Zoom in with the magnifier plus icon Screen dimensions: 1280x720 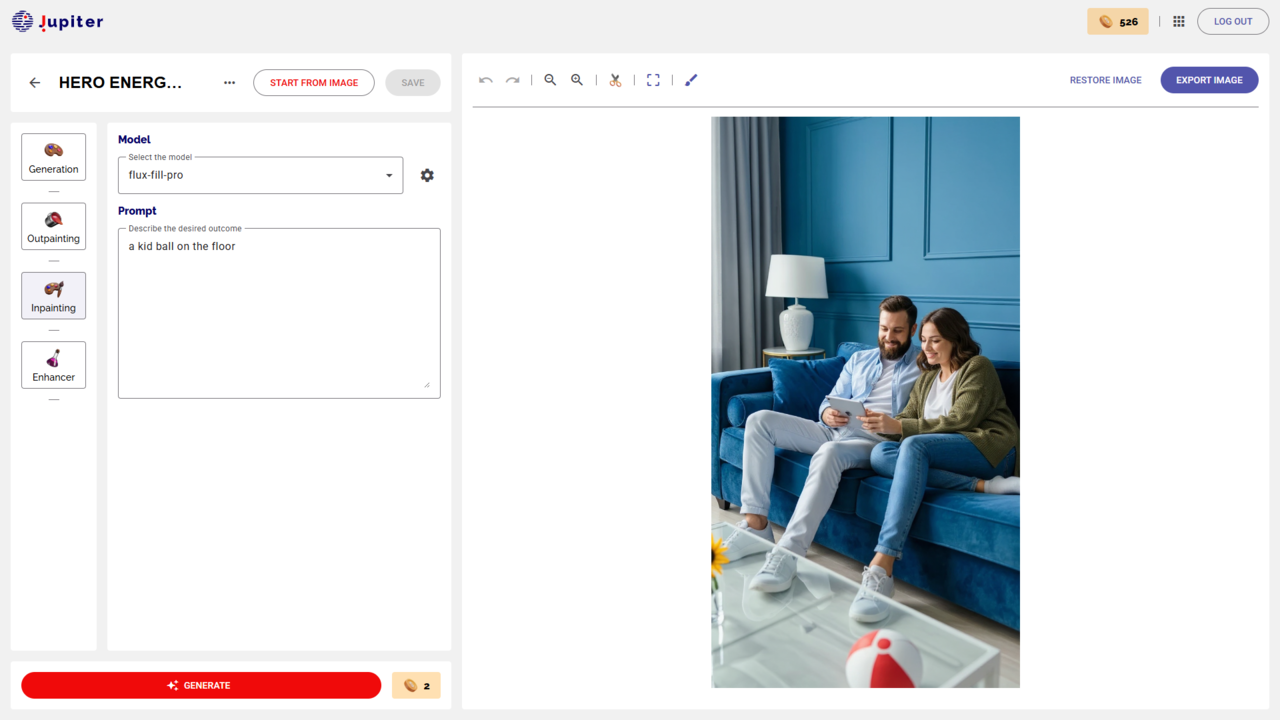577,80
